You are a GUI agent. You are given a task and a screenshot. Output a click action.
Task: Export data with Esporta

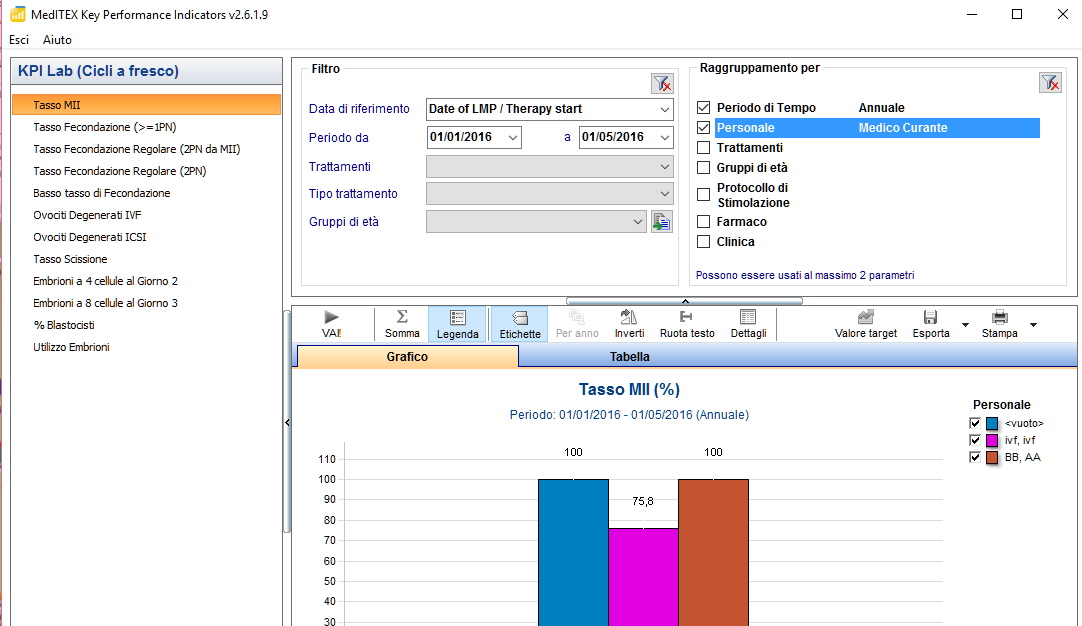[931, 324]
